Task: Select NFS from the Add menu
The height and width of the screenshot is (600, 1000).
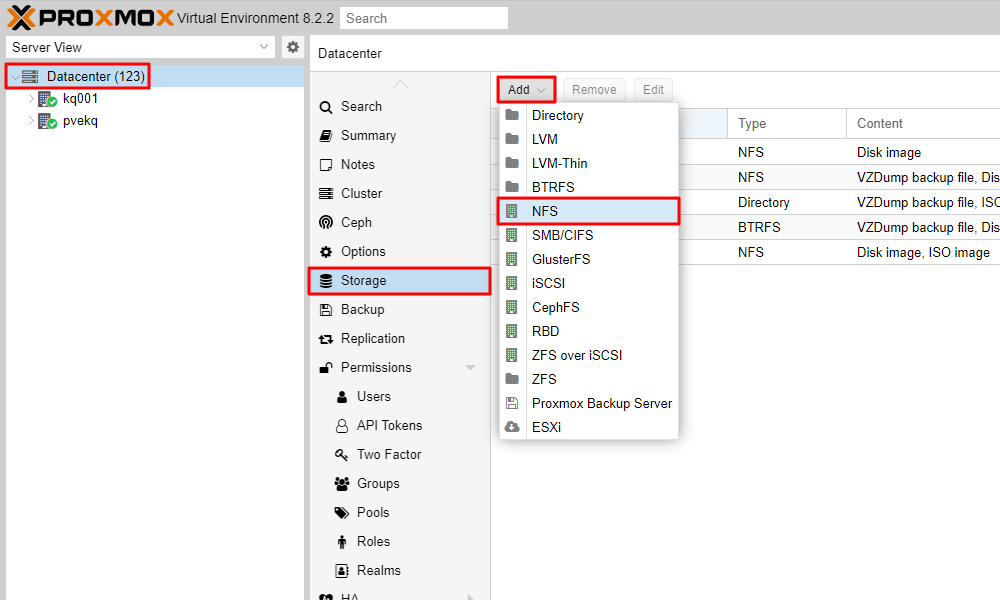Action: click(x=545, y=211)
